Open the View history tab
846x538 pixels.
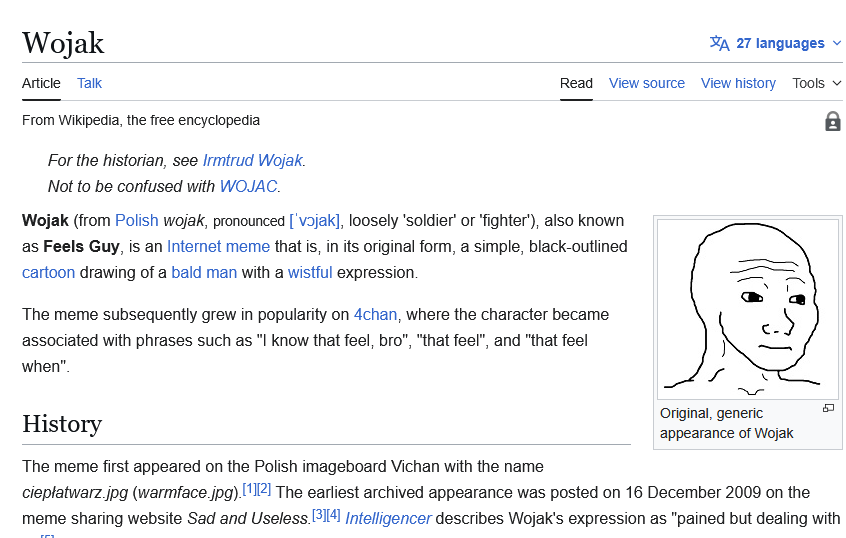click(738, 83)
